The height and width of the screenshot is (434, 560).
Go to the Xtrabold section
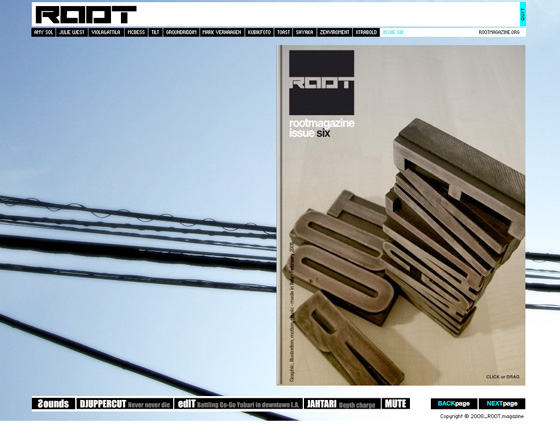tap(366, 32)
